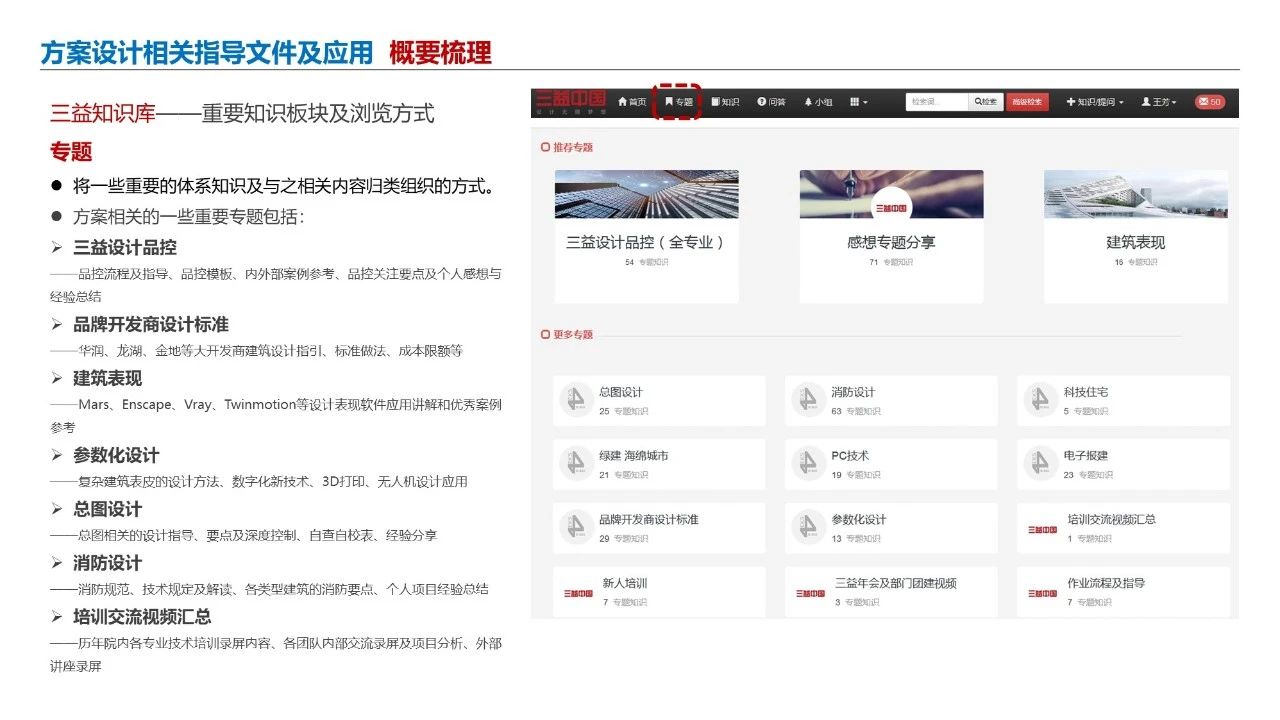Click the red 高级检索 button
Image resolution: width=1280 pixels, height=720 pixels.
tap(1027, 102)
